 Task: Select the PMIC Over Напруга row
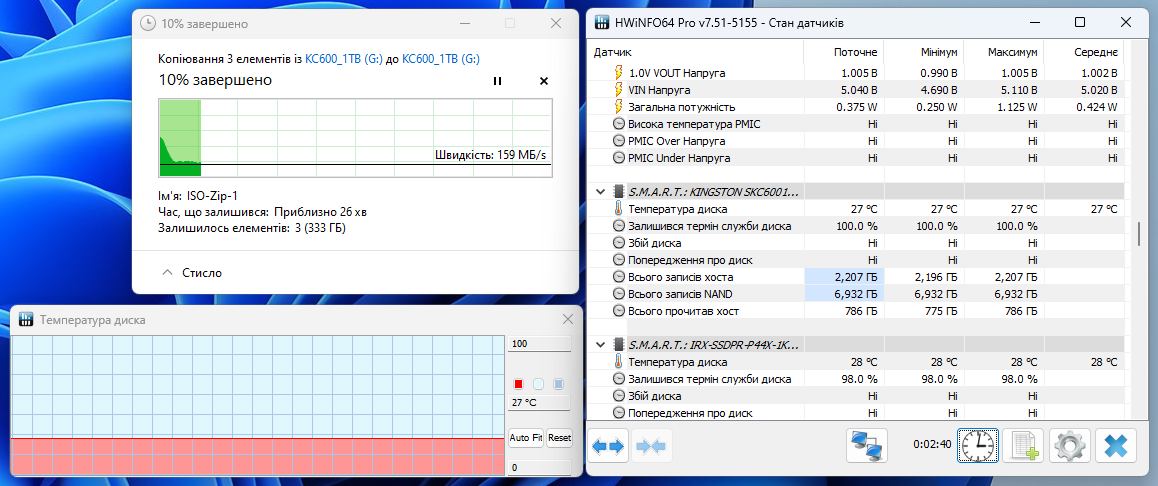click(x=858, y=141)
